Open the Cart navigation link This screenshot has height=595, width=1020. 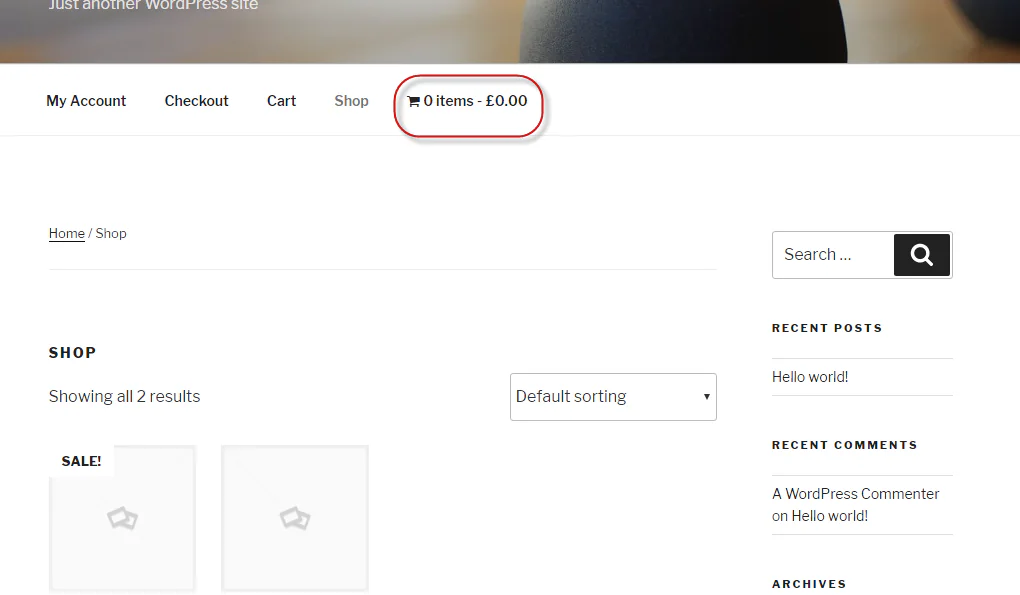[281, 100]
